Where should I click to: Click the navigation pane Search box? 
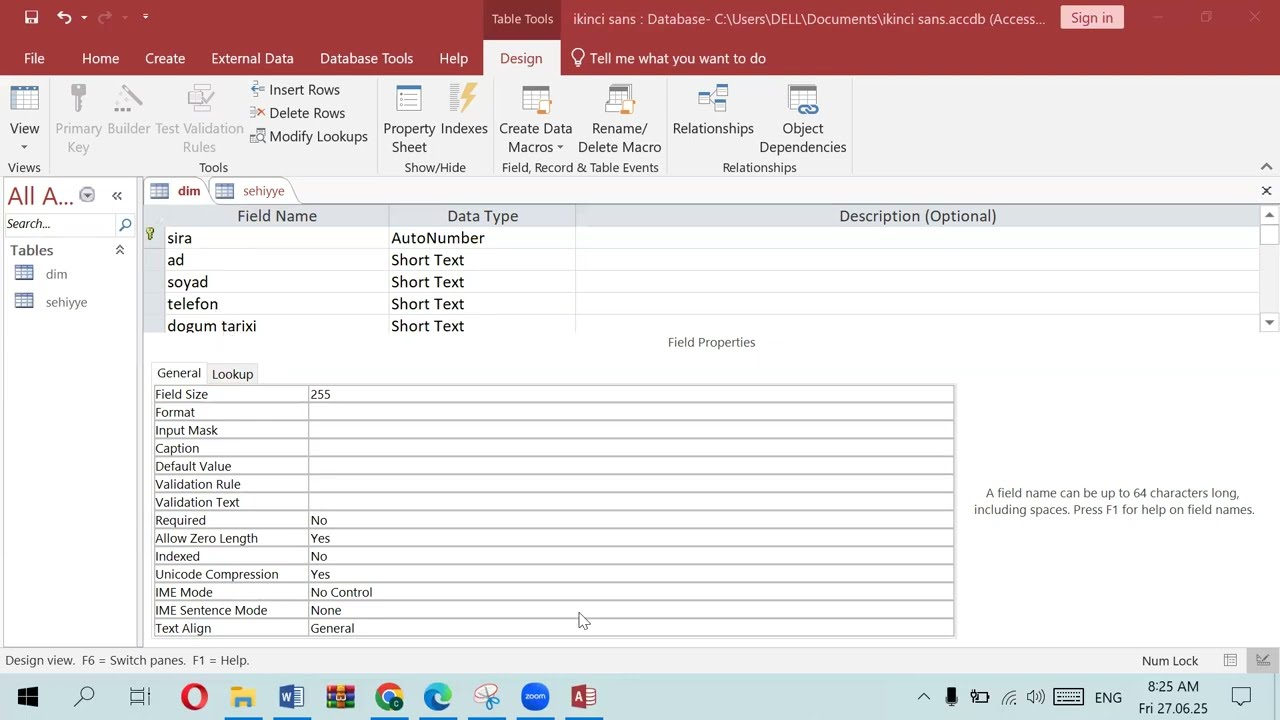pyautogui.click(x=60, y=224)
